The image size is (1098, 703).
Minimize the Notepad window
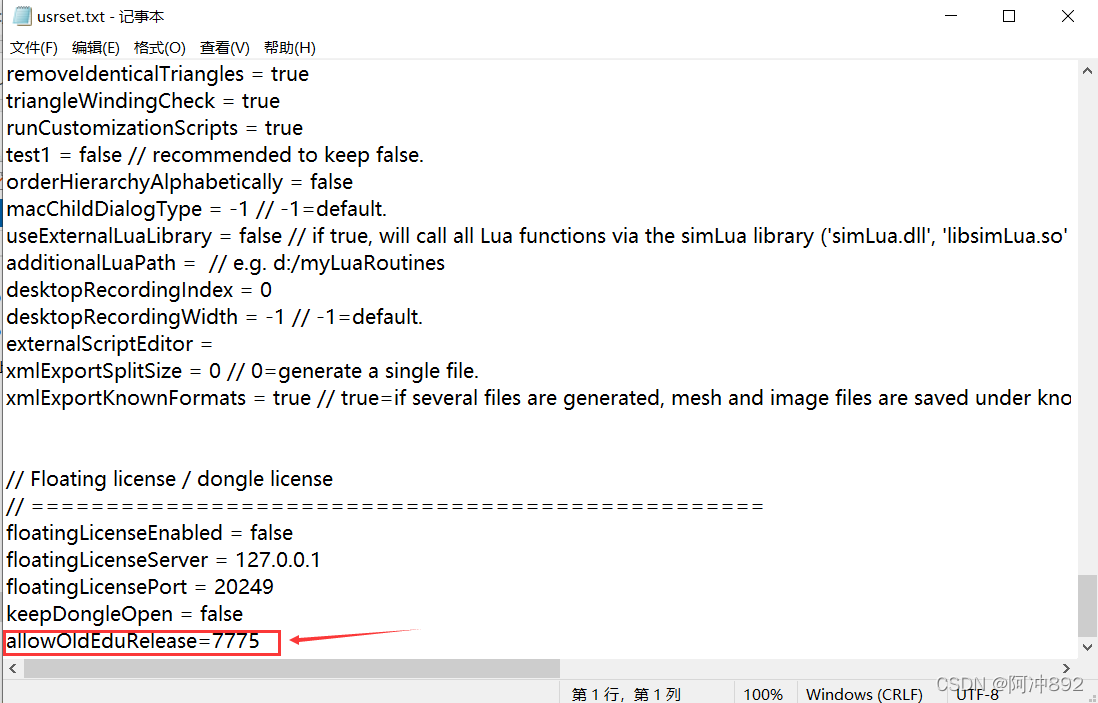[x=951, y=15]
